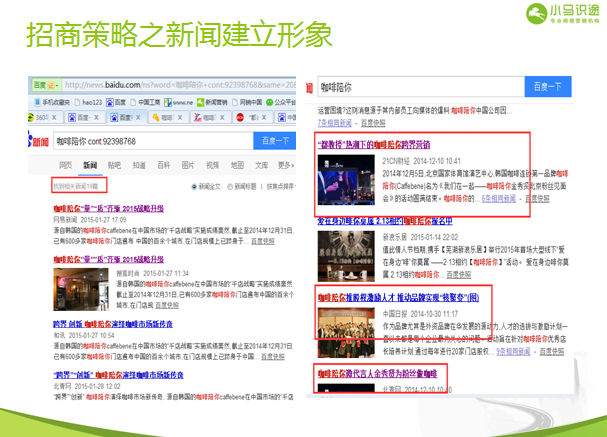
Task: Open the 6条相同新闻 link
Action: tap(499, 199)
